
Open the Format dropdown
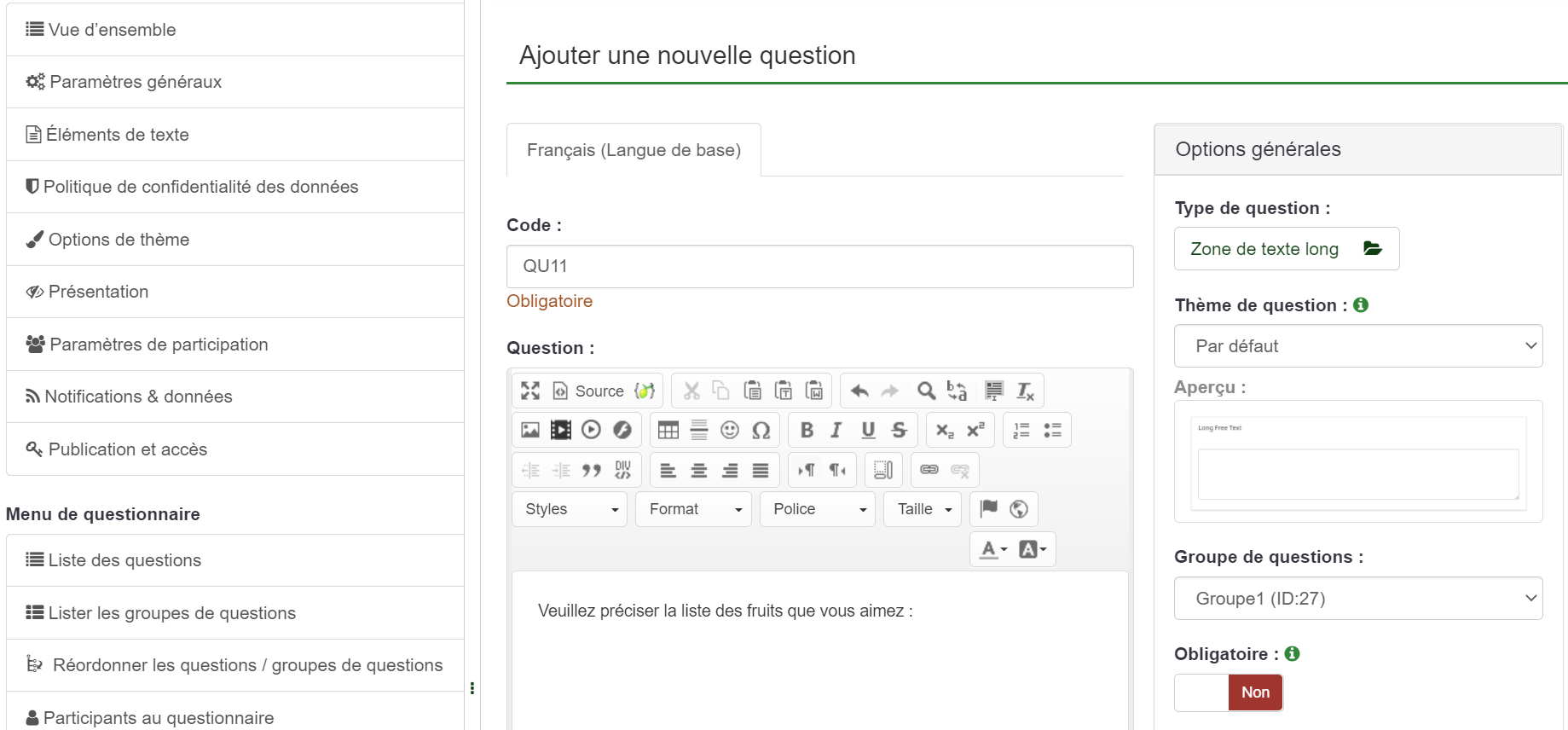tap(693, 509)
